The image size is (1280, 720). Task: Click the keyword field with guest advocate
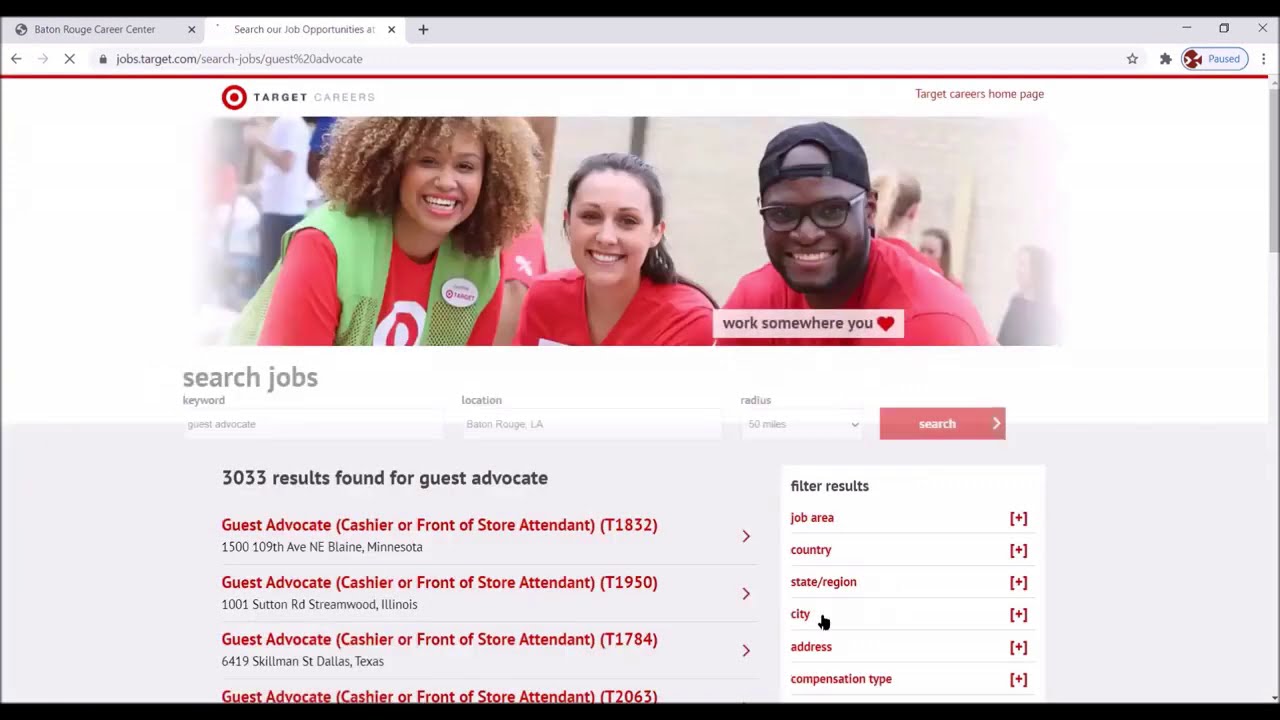312,424
